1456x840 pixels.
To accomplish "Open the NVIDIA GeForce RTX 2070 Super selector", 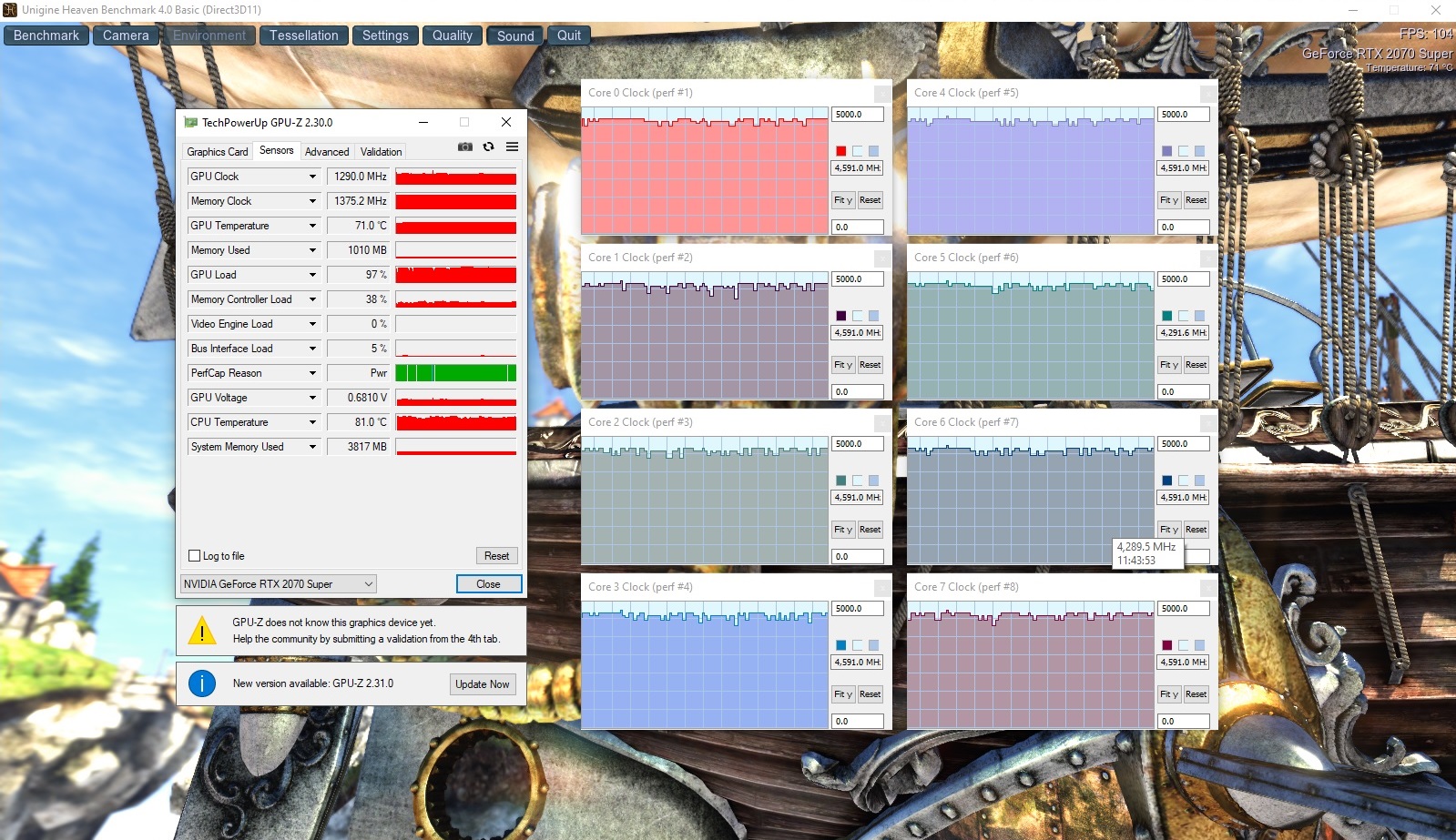I will click(279, 584).
